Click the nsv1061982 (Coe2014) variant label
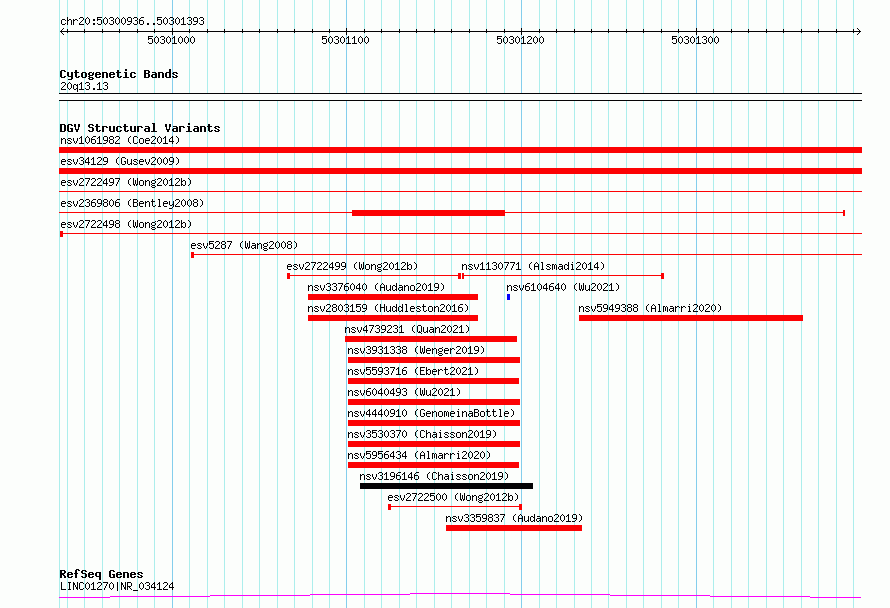This screenshot has width=890, height=608. point(120,140)
